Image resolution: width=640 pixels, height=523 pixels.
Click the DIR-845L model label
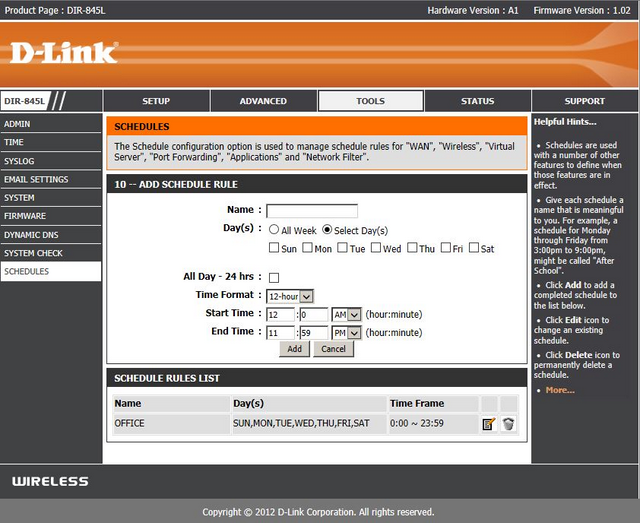pyautogui.click(x=24, y=101)
